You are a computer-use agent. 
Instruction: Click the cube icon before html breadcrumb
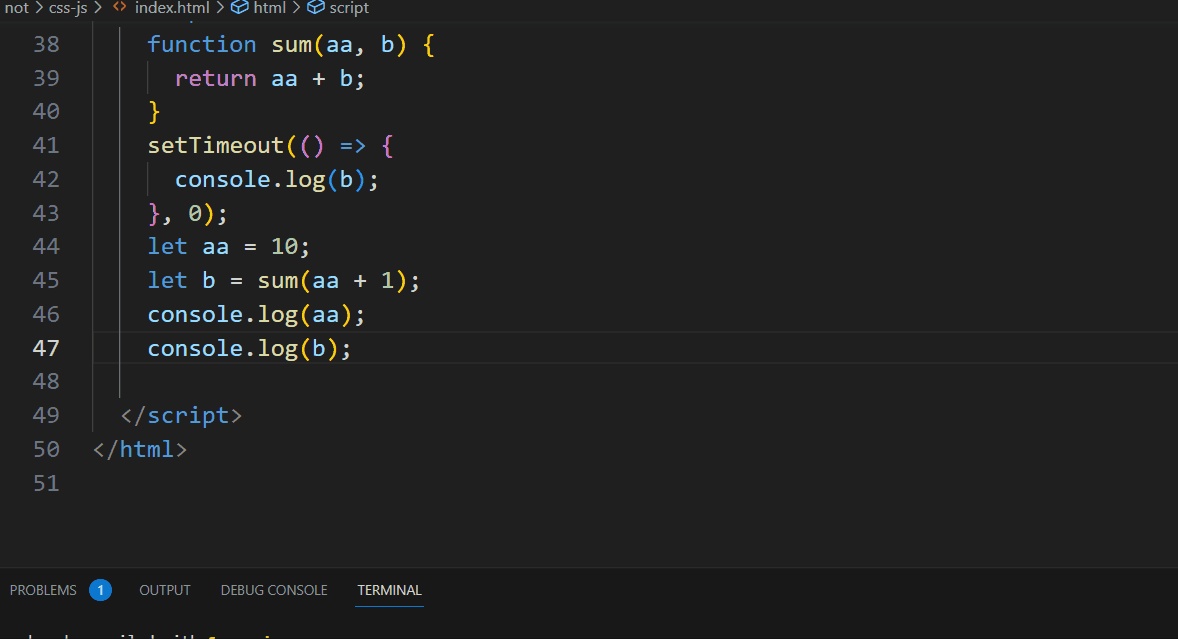tap(240, 8)
